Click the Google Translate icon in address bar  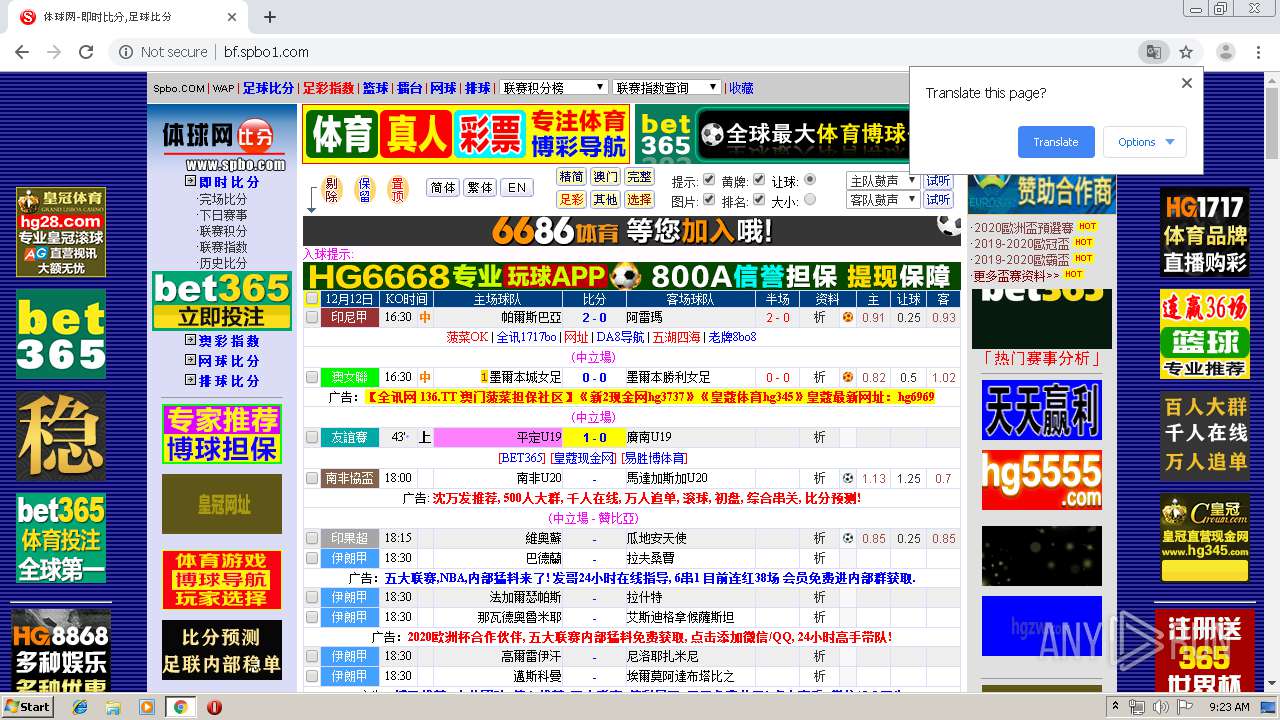point(1153,52)
